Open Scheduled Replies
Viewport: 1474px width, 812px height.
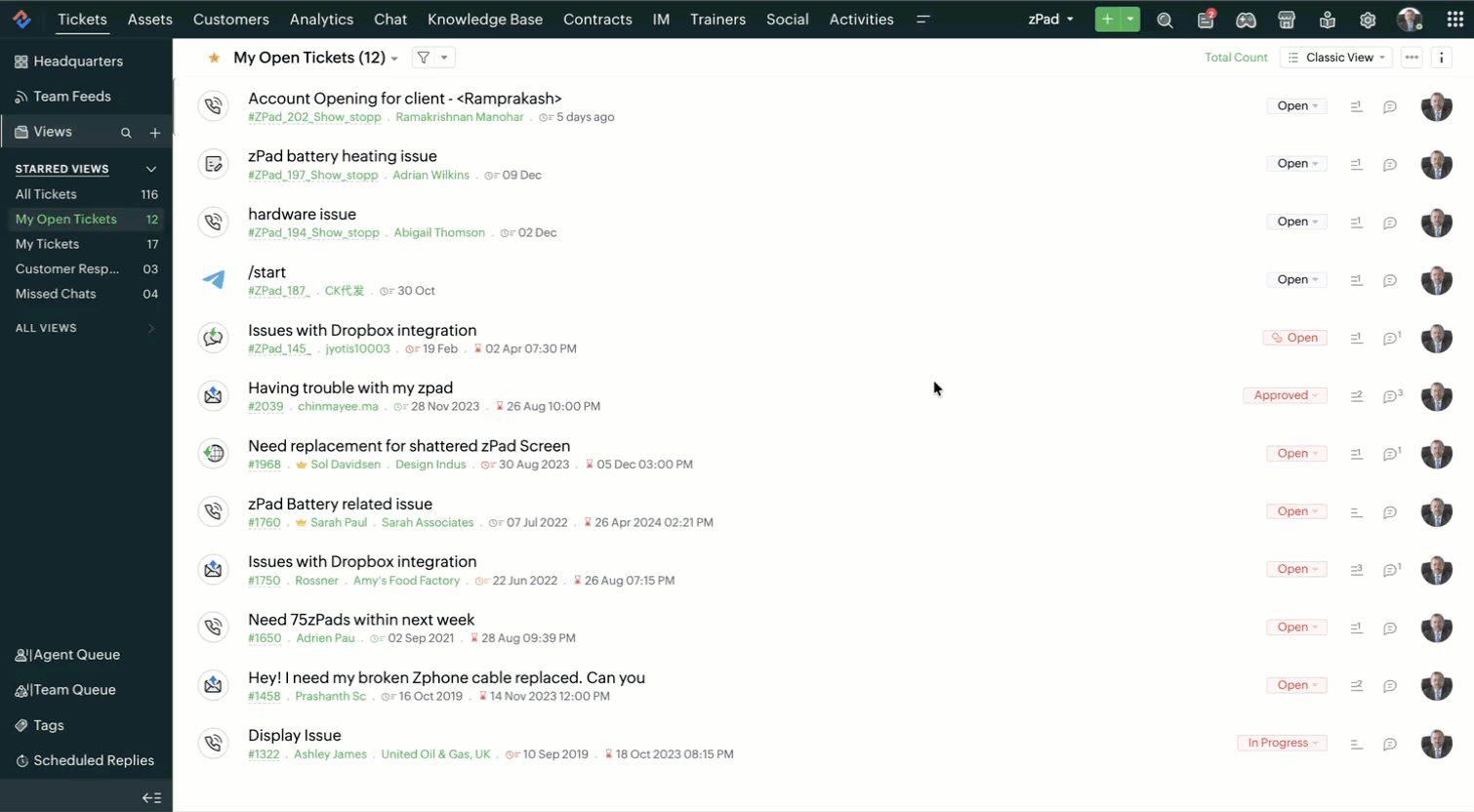pos(86,760)
